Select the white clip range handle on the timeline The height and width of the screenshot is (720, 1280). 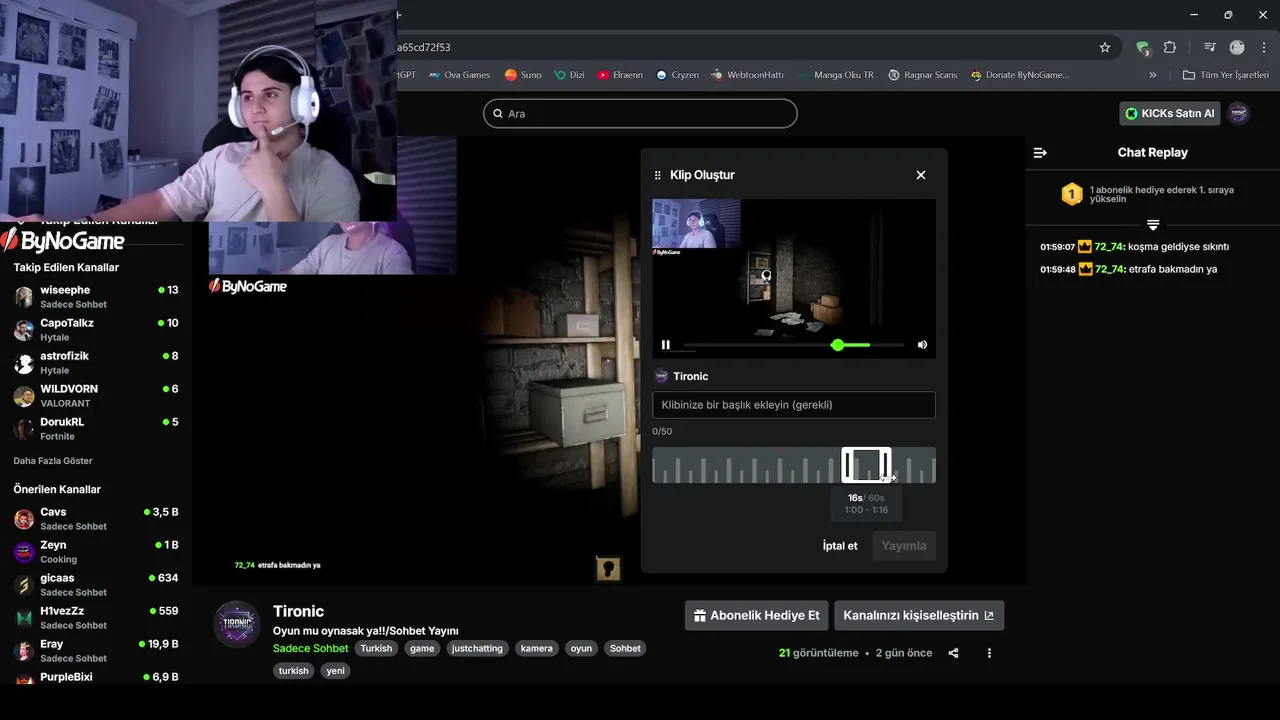(866, 465)
